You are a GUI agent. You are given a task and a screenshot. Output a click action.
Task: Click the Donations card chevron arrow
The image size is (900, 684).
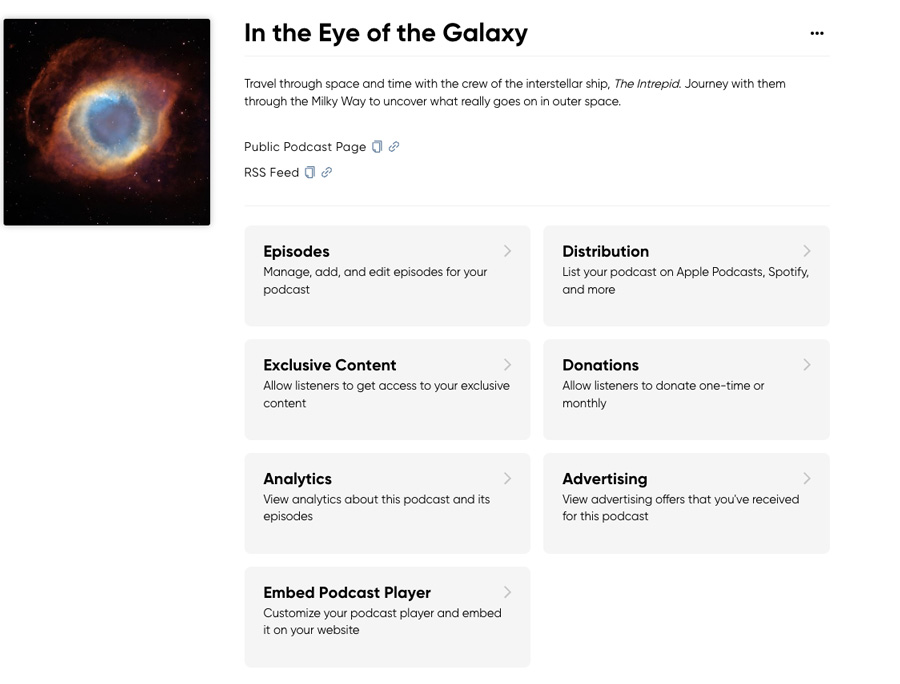[x=806, y=364]
